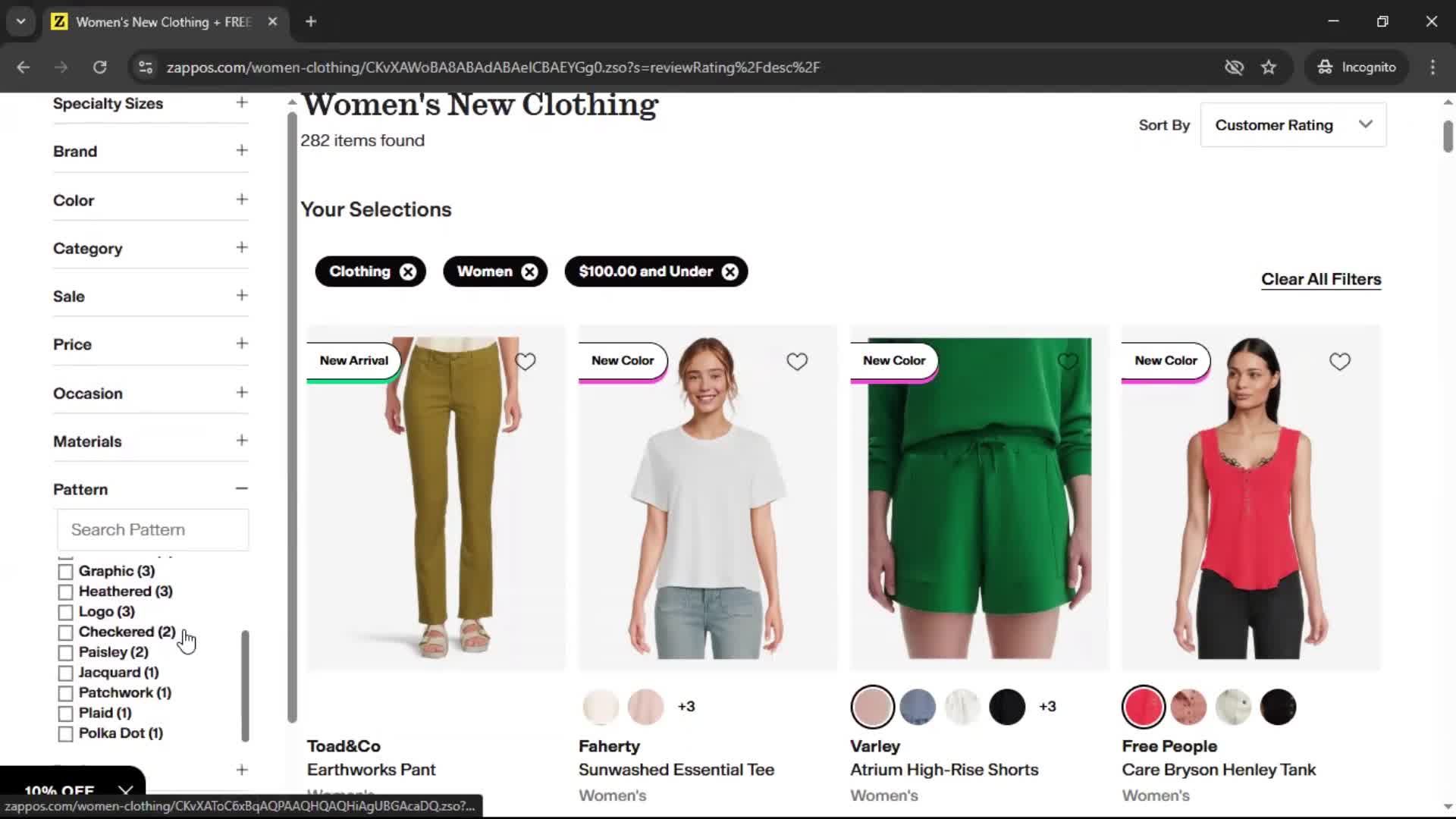The image size is (1456, 819).
Task: Favorite the Faherty Sunwashed Essential Tee
Action: (797, 362)
